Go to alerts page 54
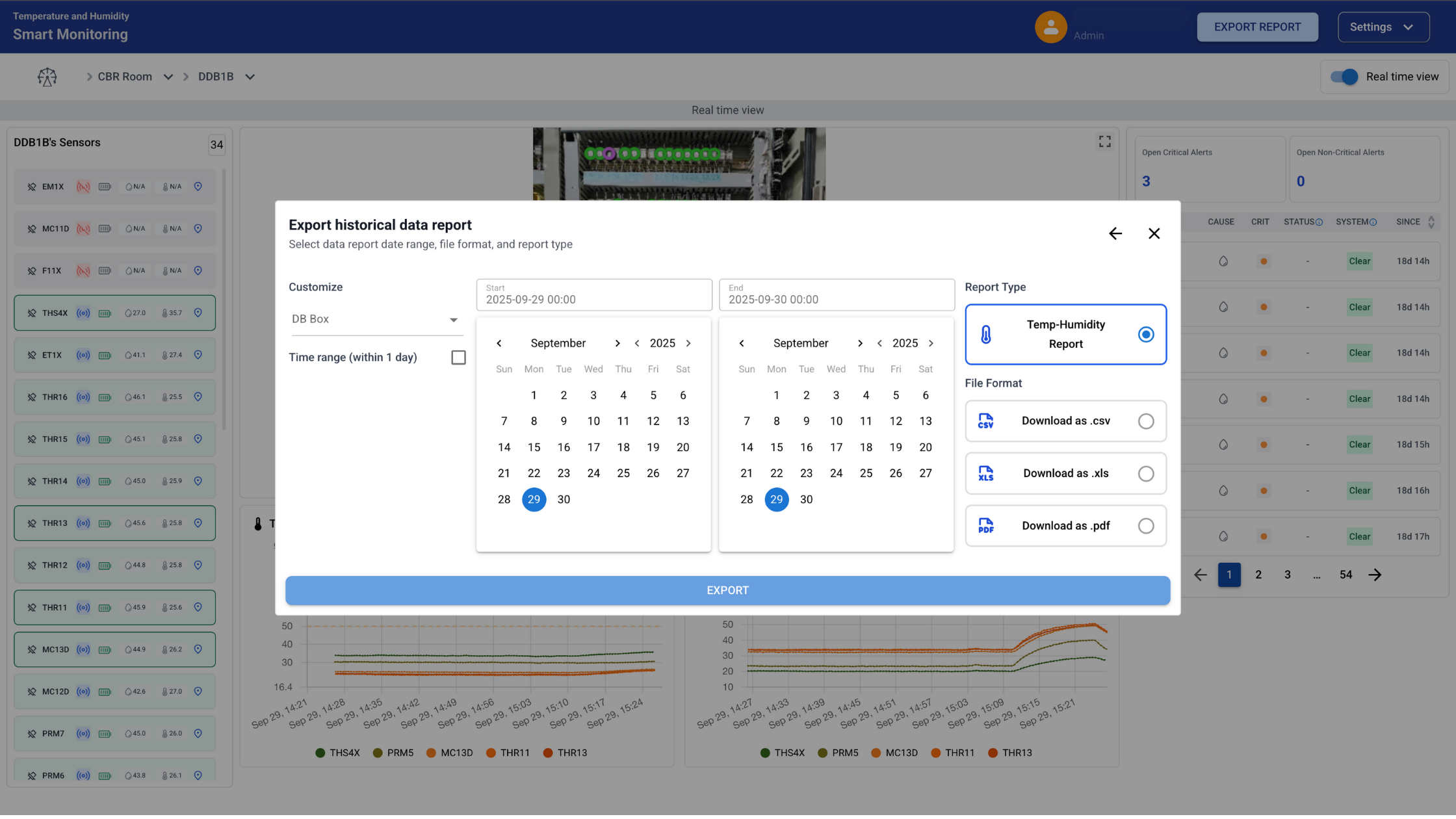1456x819 pixels. 1345,575
